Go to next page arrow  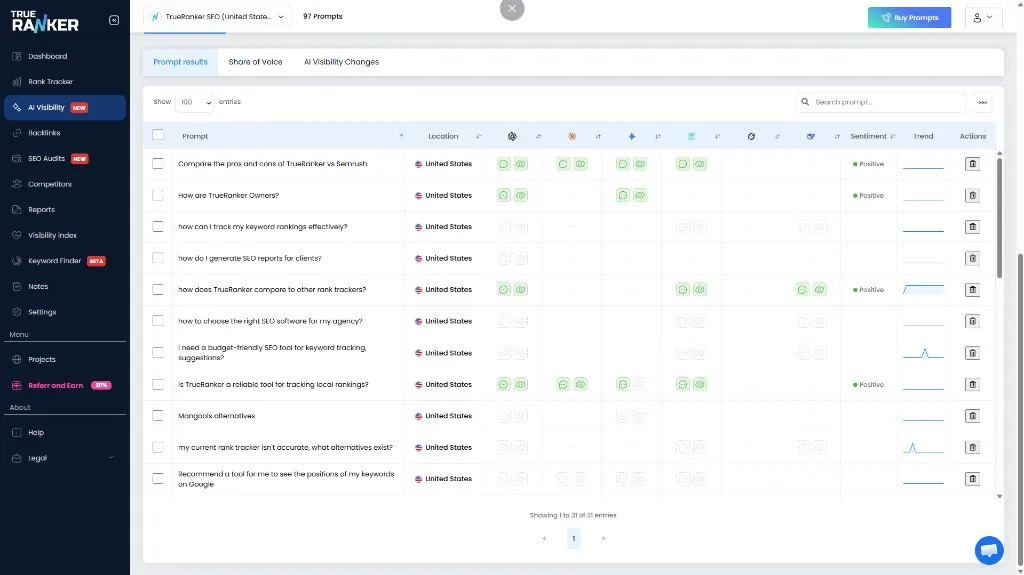603,538
